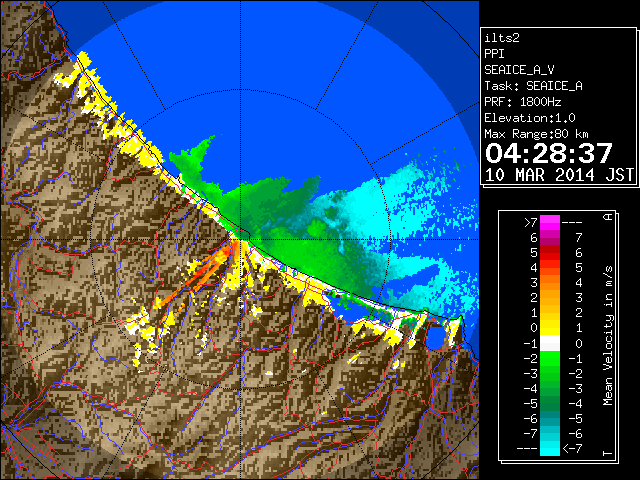
Task: Click the bright green legend color band
Action: pyautogui.click(x=550, y=358)
